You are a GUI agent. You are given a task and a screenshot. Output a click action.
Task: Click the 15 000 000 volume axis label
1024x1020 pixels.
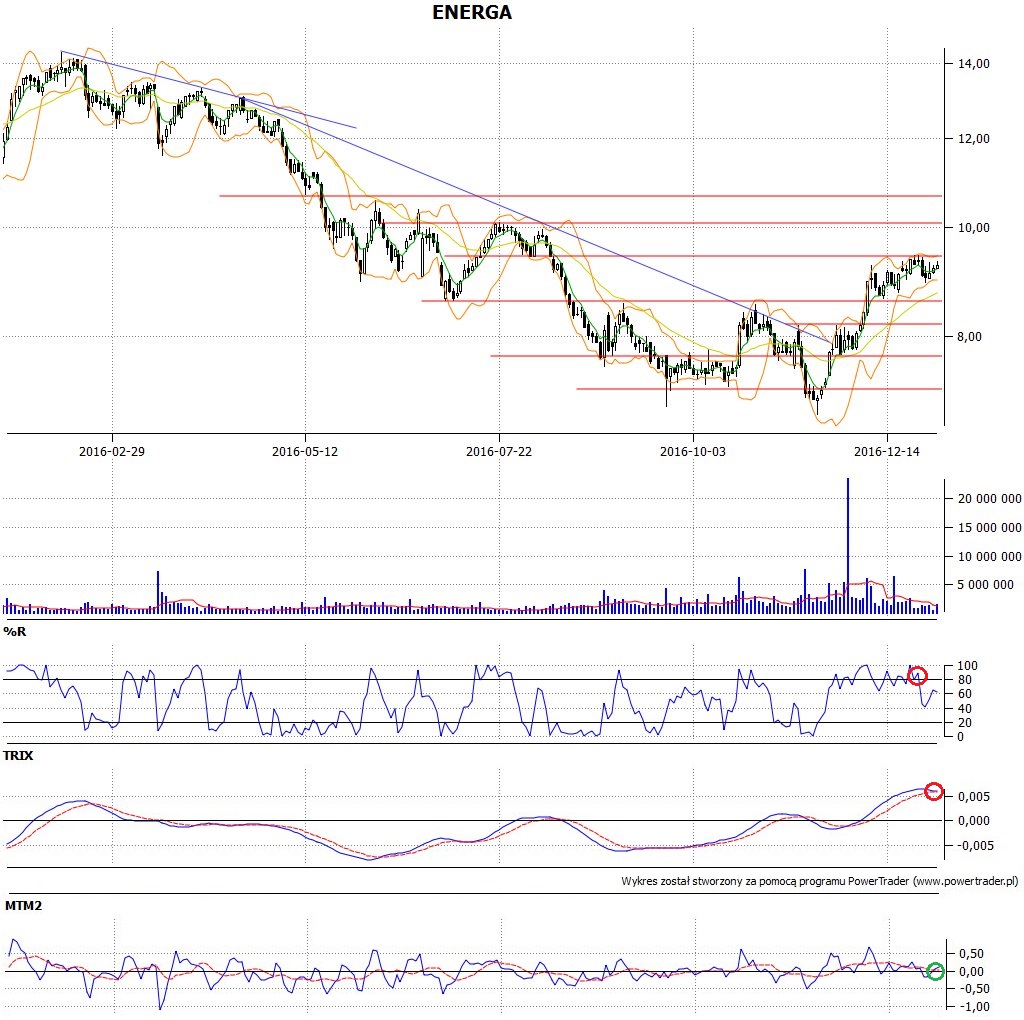coord(989,527)
